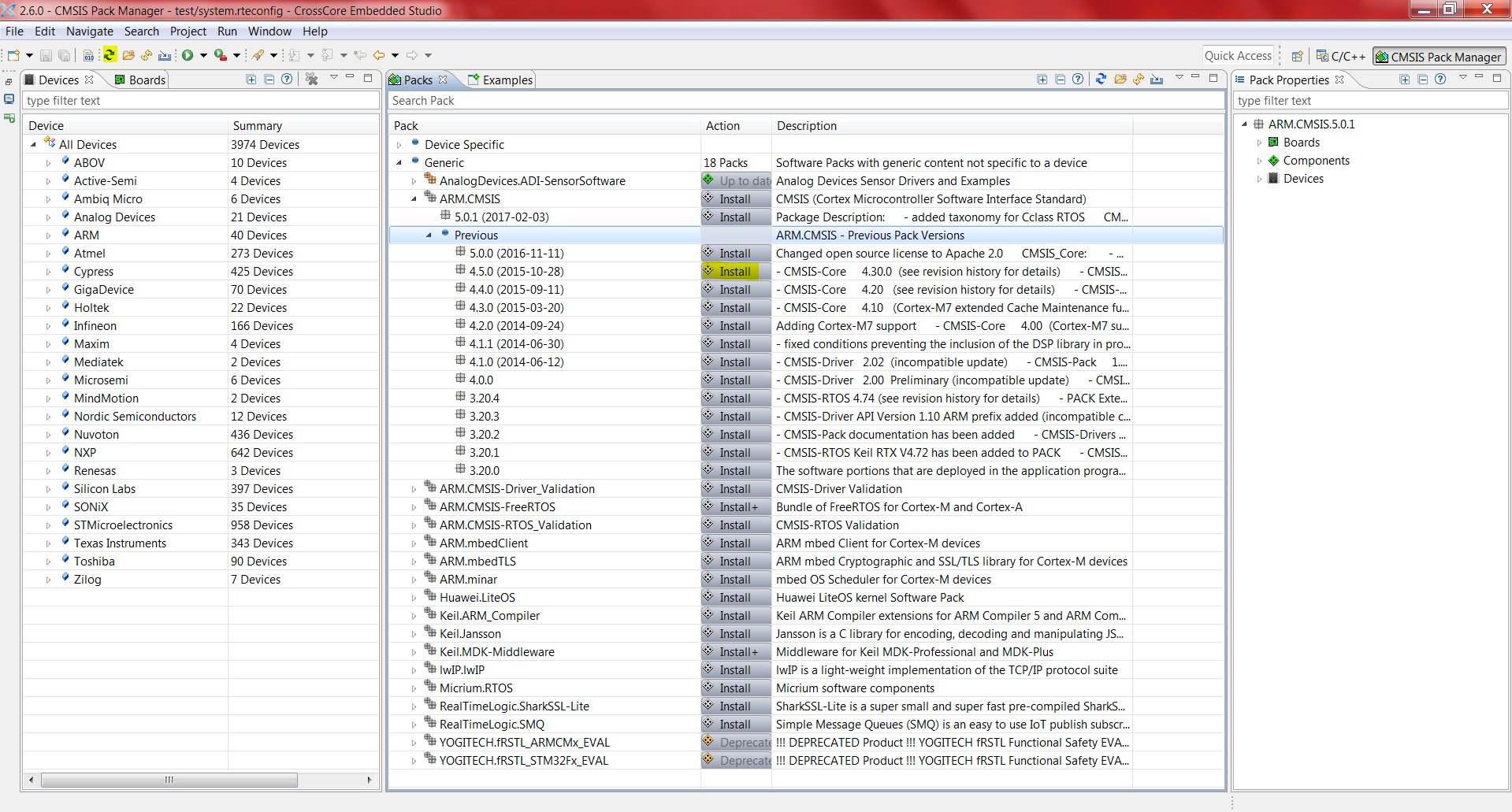
Task: Collapse the ARM.CMSIS pack node
Action: click(414, 199)
